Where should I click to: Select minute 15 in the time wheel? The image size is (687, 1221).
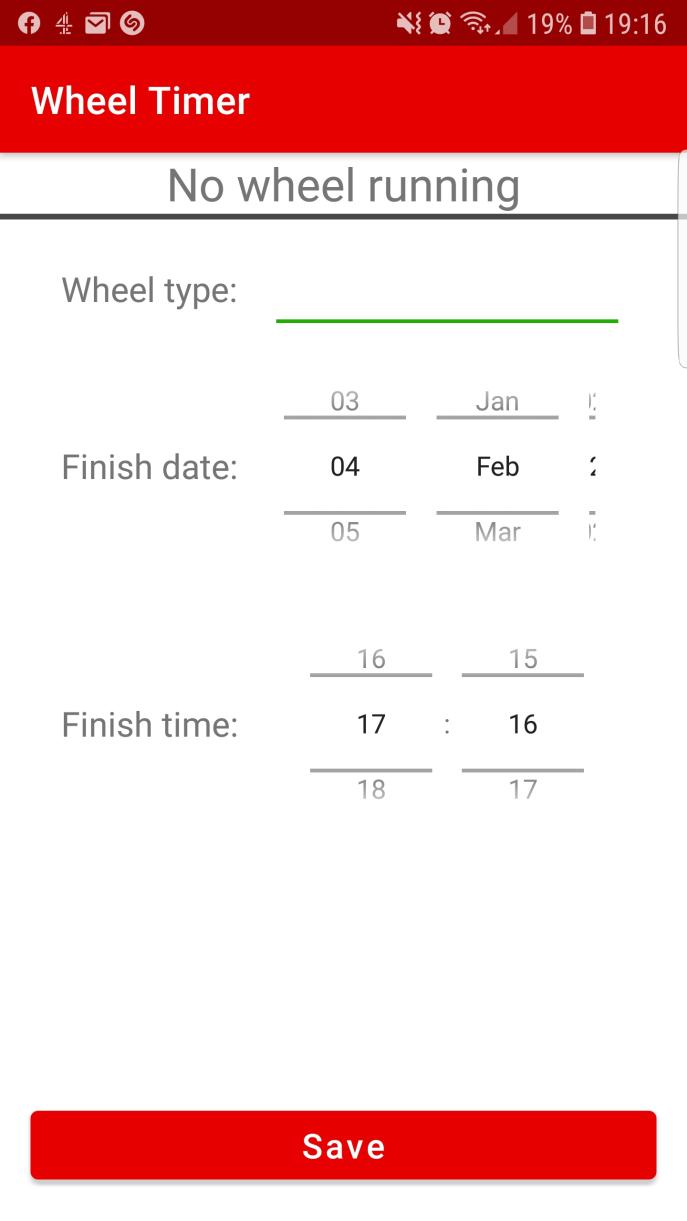click(x=522, y=658)
